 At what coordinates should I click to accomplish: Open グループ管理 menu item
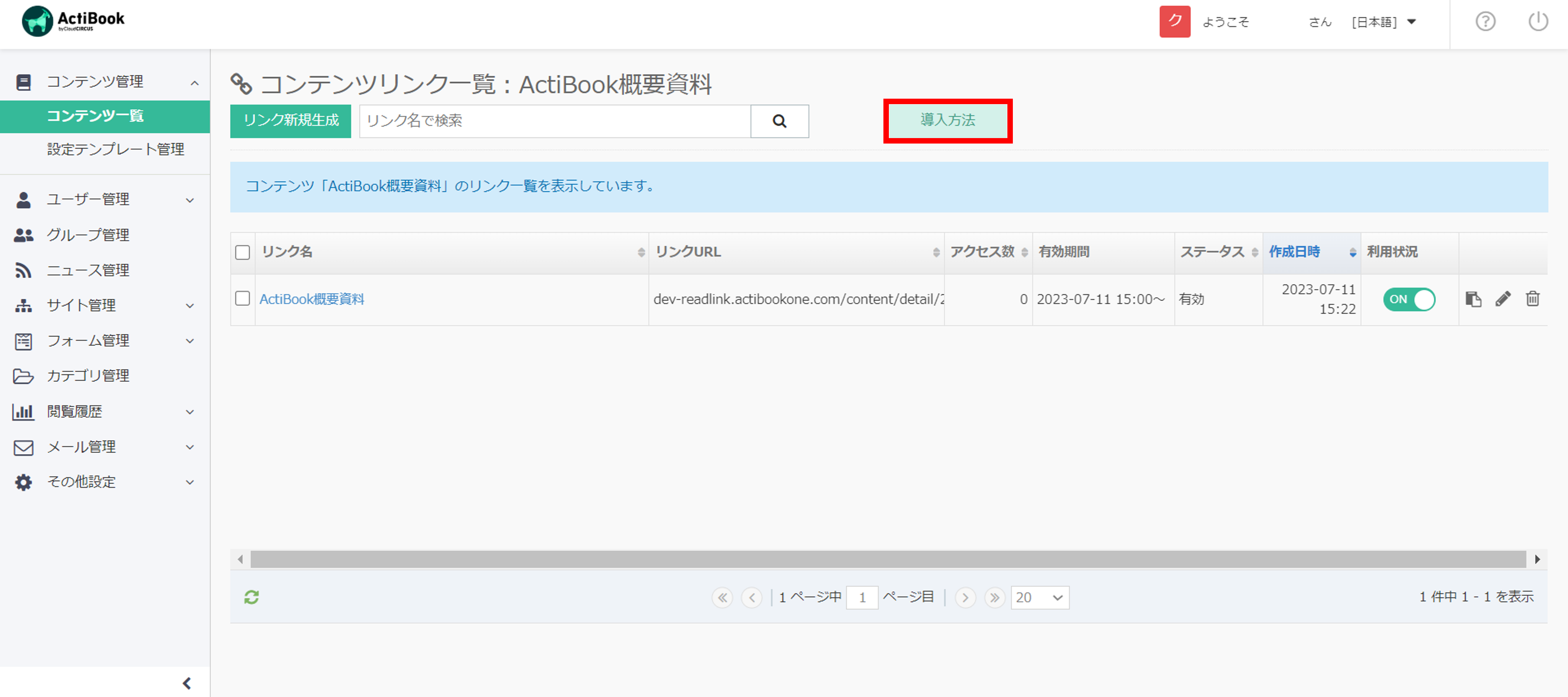[x=88, y=235]
